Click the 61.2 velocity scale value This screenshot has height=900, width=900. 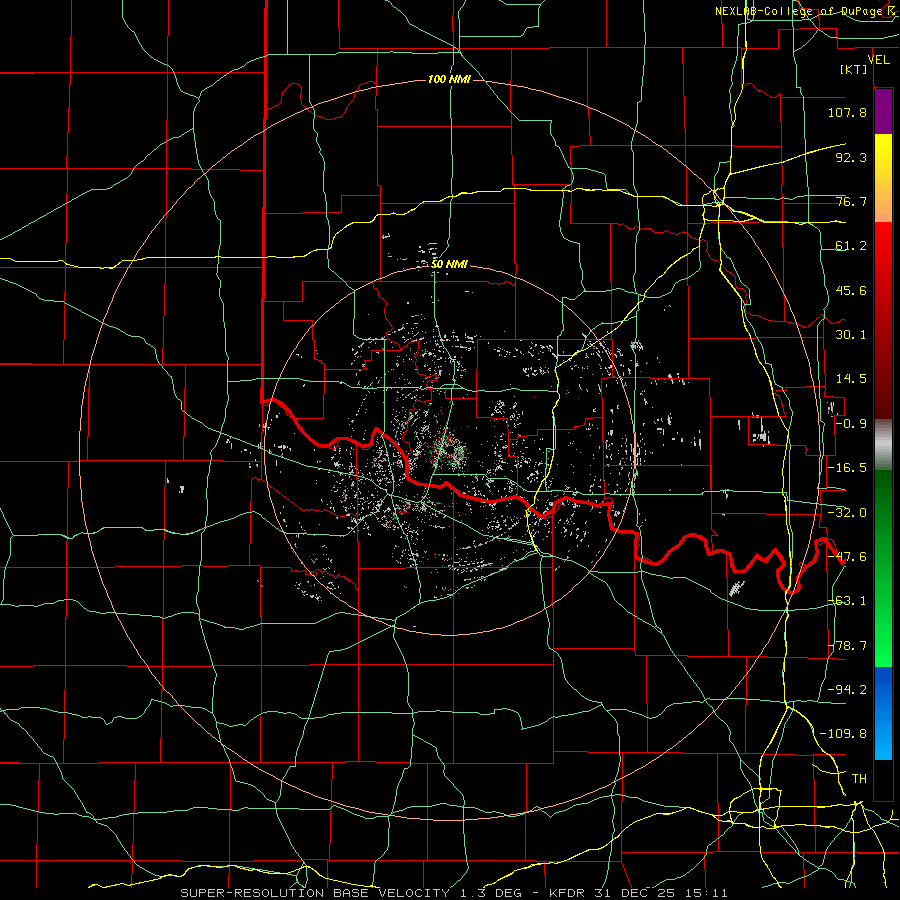coord(851,246)
